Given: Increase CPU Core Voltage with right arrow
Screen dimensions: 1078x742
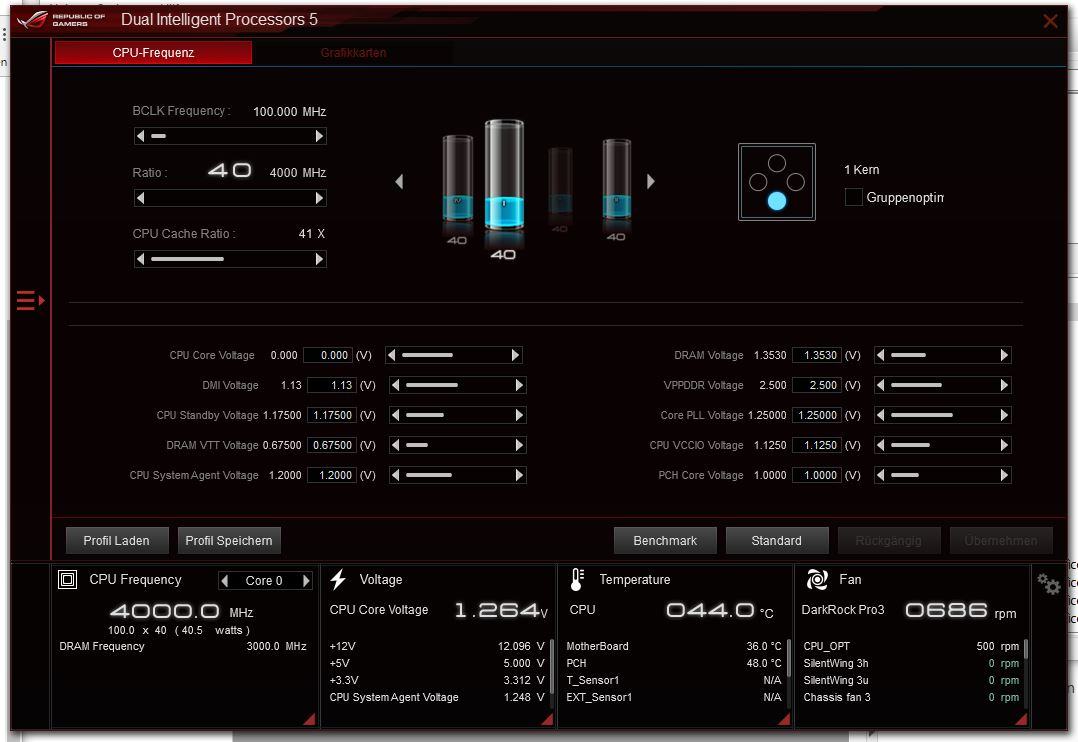Looking at the screenshot, I should [515, 355].
